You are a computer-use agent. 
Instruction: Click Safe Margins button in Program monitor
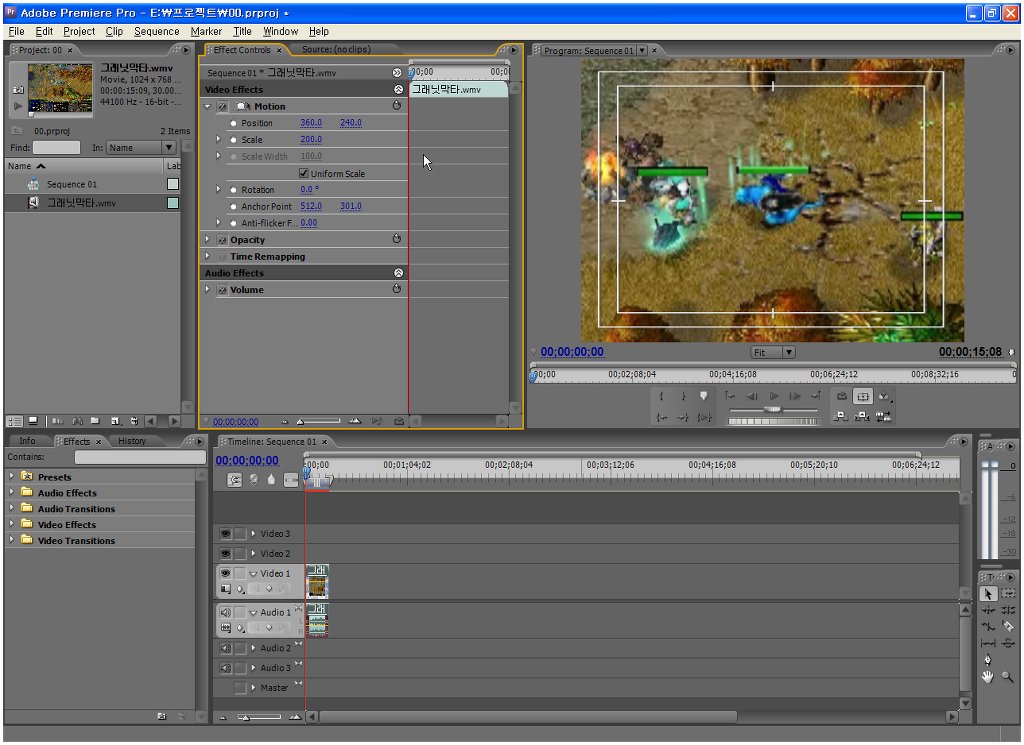[863, 397]
